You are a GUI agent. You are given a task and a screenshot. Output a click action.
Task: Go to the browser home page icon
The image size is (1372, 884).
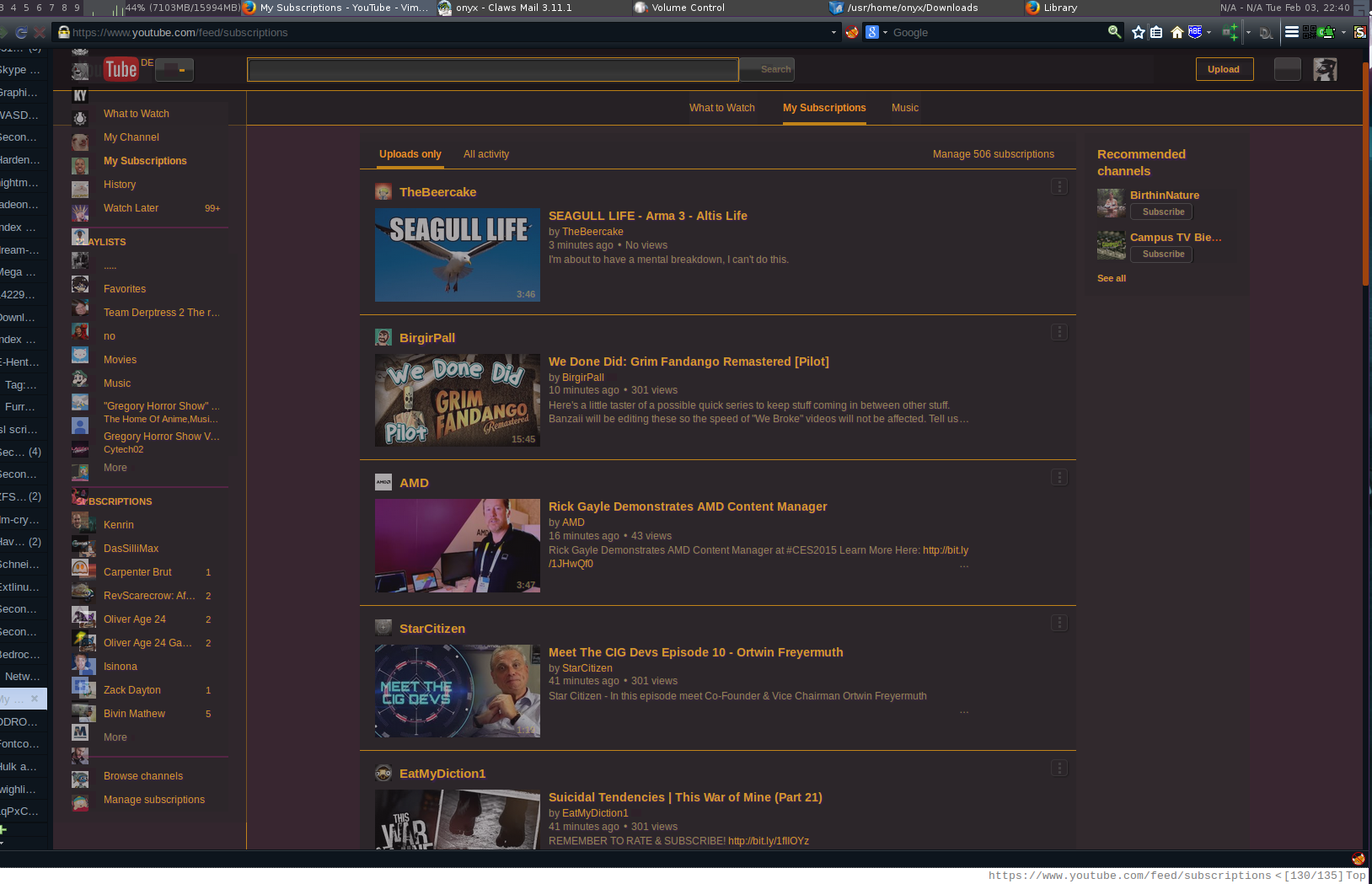tap(1176, 32)
